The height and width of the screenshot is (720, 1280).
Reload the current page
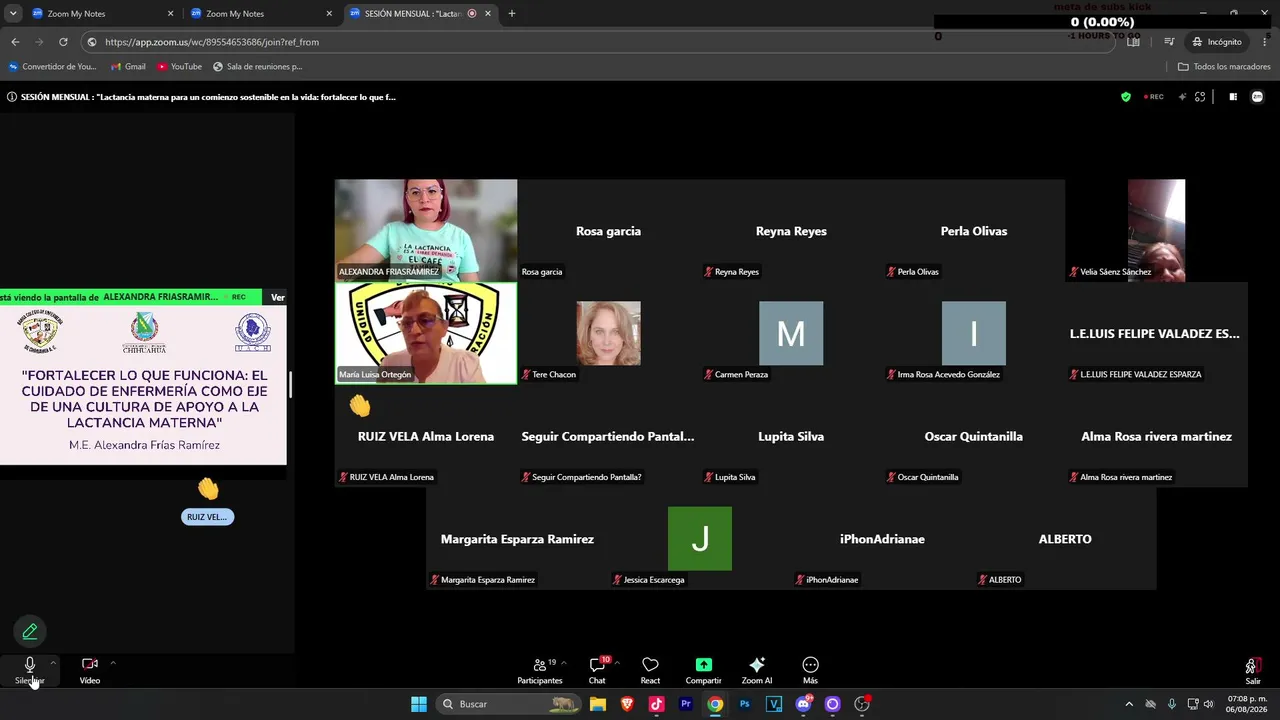[63, 42]
